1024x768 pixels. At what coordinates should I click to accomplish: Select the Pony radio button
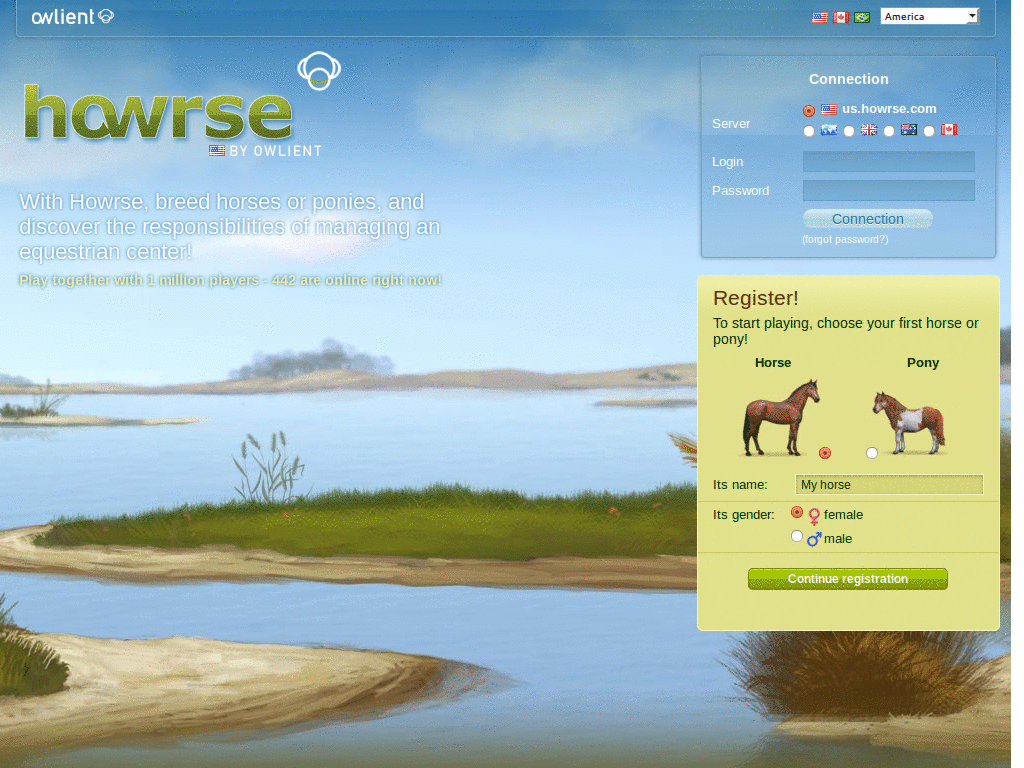[872, 453]
